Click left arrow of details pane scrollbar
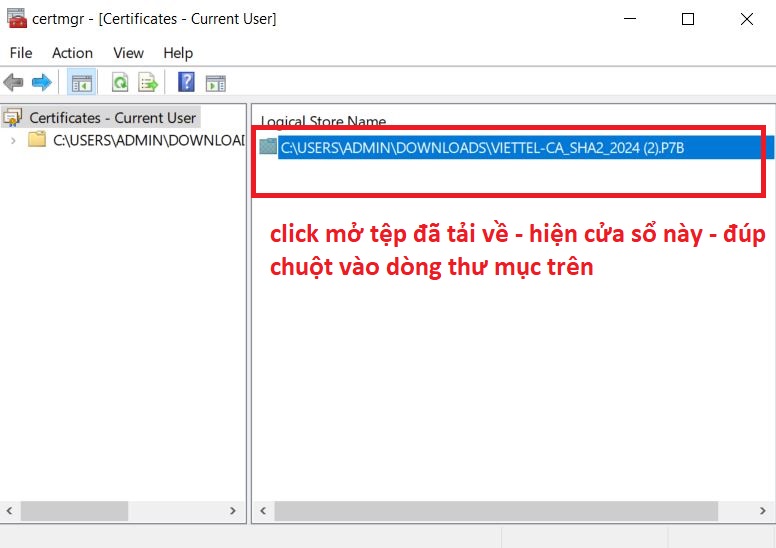Screen dimensions: 776x548 (263, 510)
